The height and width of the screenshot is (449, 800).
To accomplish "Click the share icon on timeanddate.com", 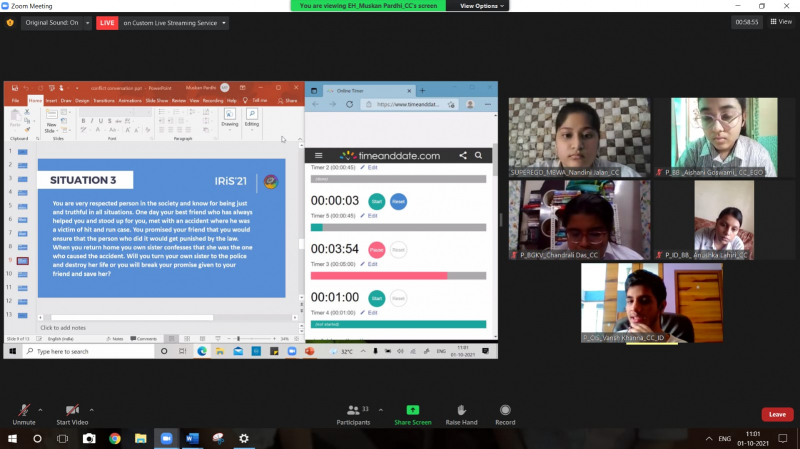I will pos(462,156).
